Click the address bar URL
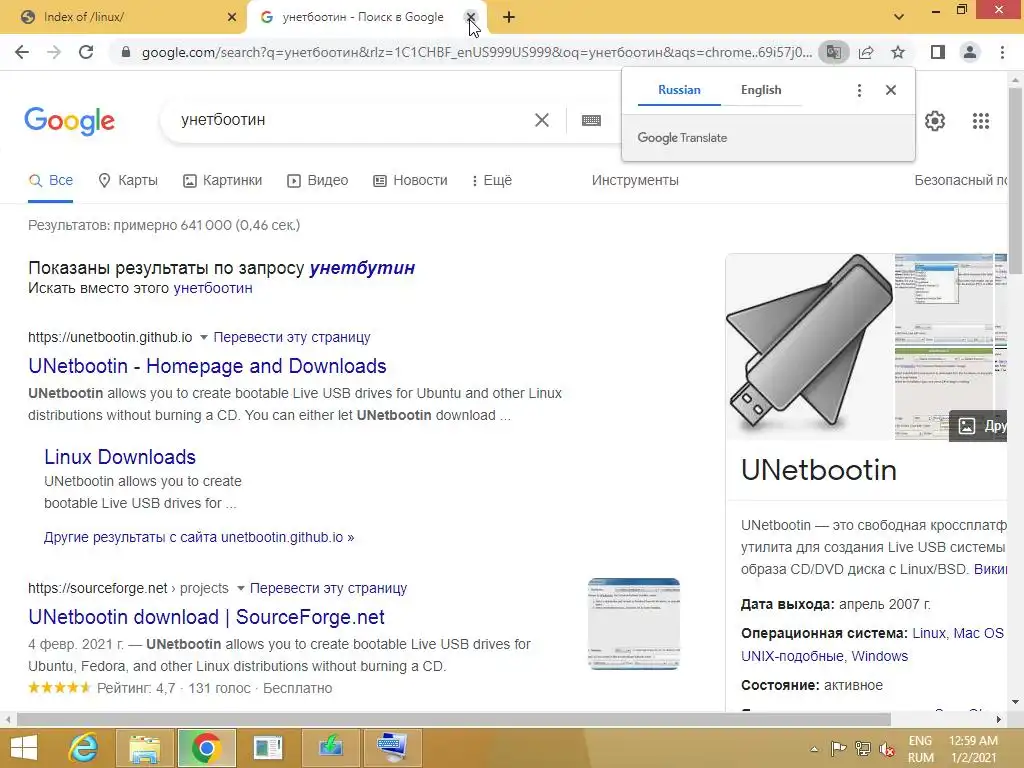1024x768 pixels. click(x=477, y=52)
